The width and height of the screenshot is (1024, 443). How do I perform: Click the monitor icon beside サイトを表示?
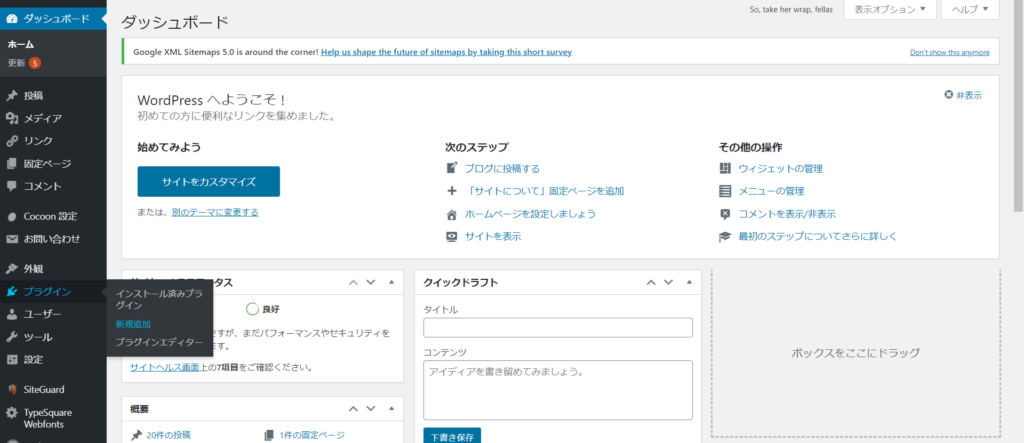[451, 237]
